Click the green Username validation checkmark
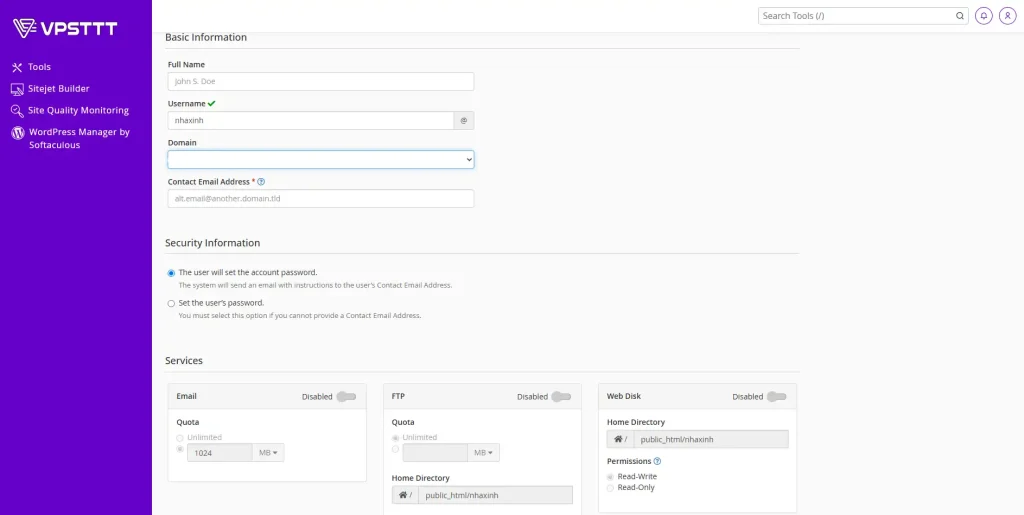Image resolution: width=1024 pixels, height=515 pixels. [x=212, y=103]
